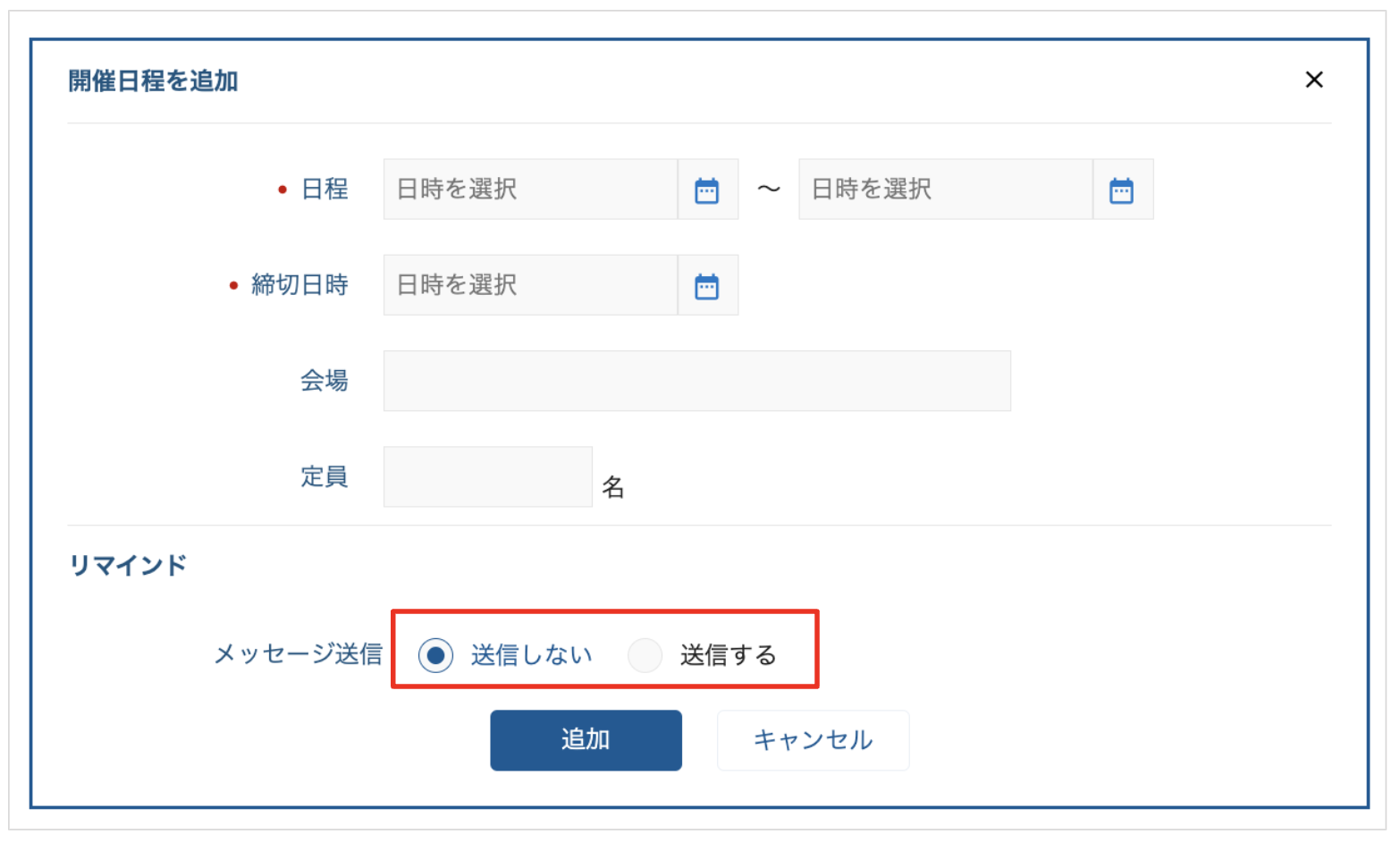Click the キャンセル button
Image resolution: width=1400 pixels, height=842 pixels.
click(x=813, y=740)
